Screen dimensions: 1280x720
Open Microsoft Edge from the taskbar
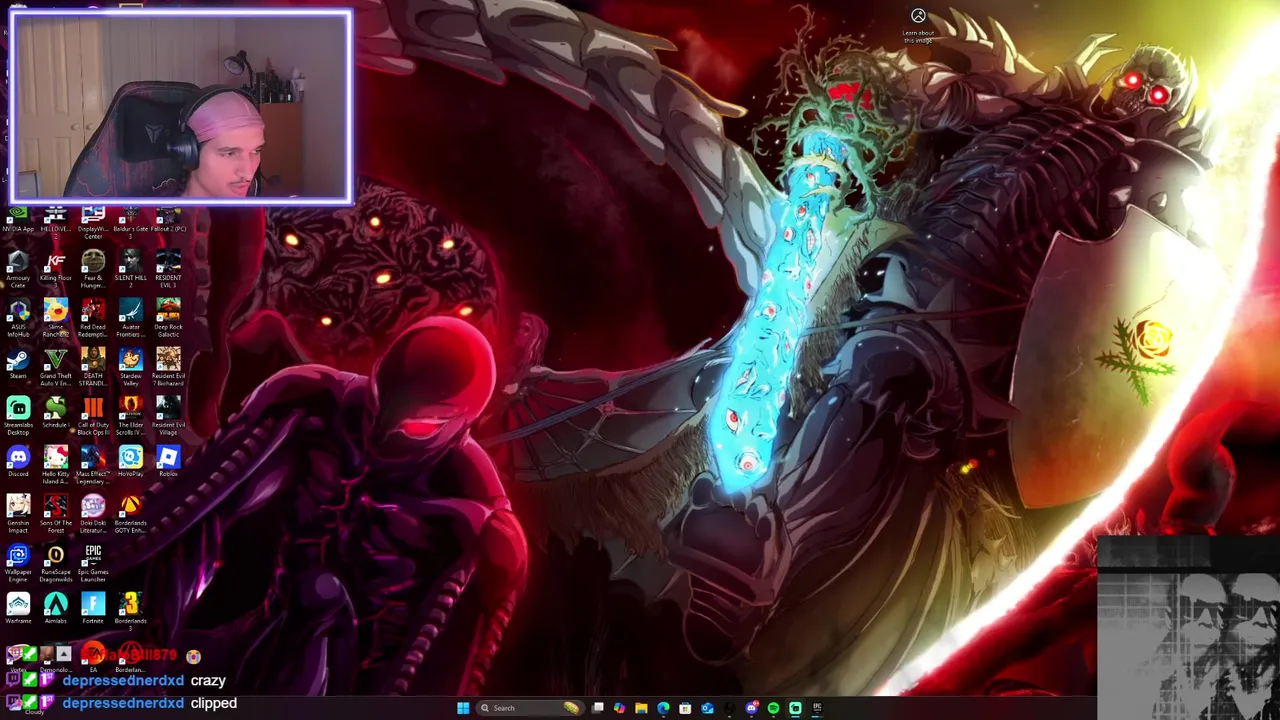(663, 708)
